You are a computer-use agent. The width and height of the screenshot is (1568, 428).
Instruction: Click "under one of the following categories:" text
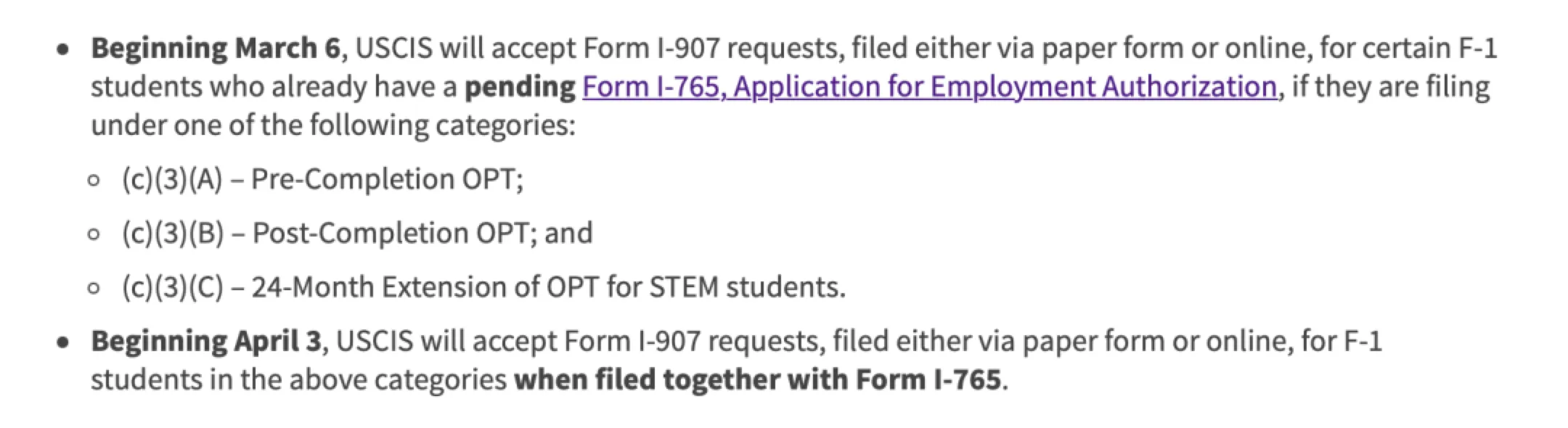click(x=333, y=125)
